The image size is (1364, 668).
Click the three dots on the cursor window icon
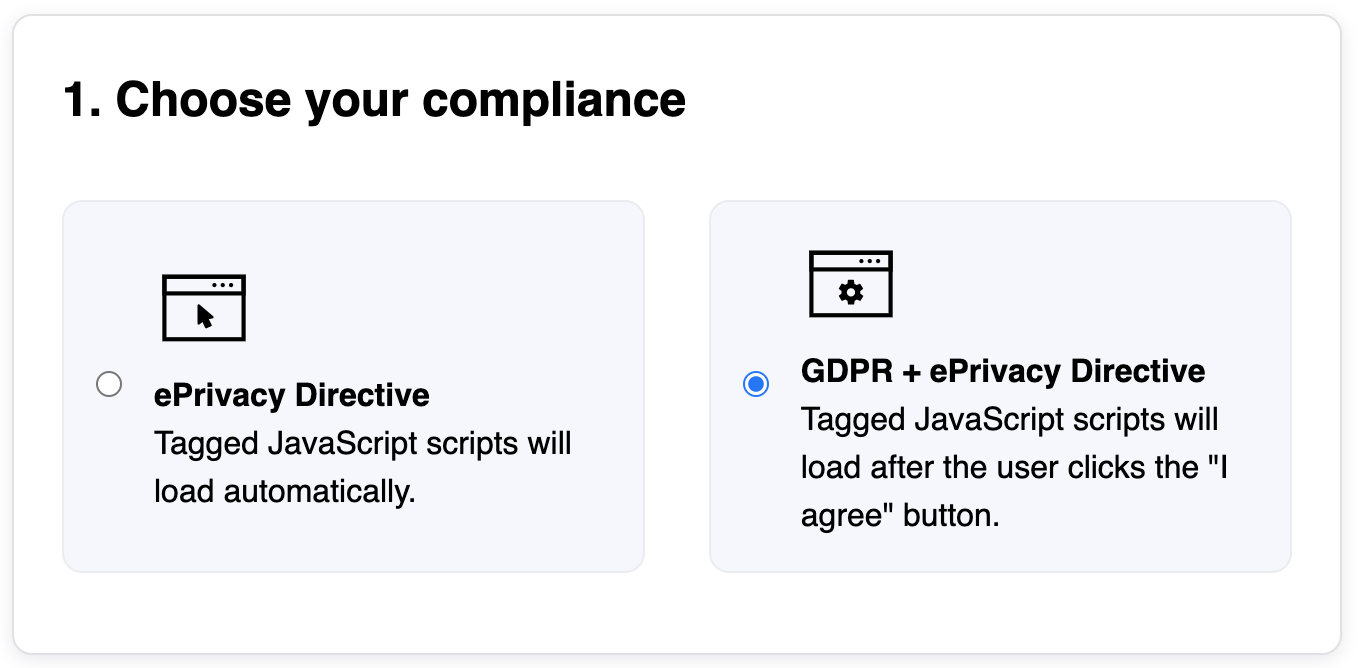click(x=223, y=285)
